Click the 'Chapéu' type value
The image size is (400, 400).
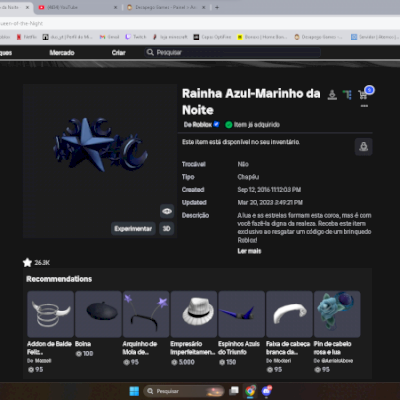point(248,177)
